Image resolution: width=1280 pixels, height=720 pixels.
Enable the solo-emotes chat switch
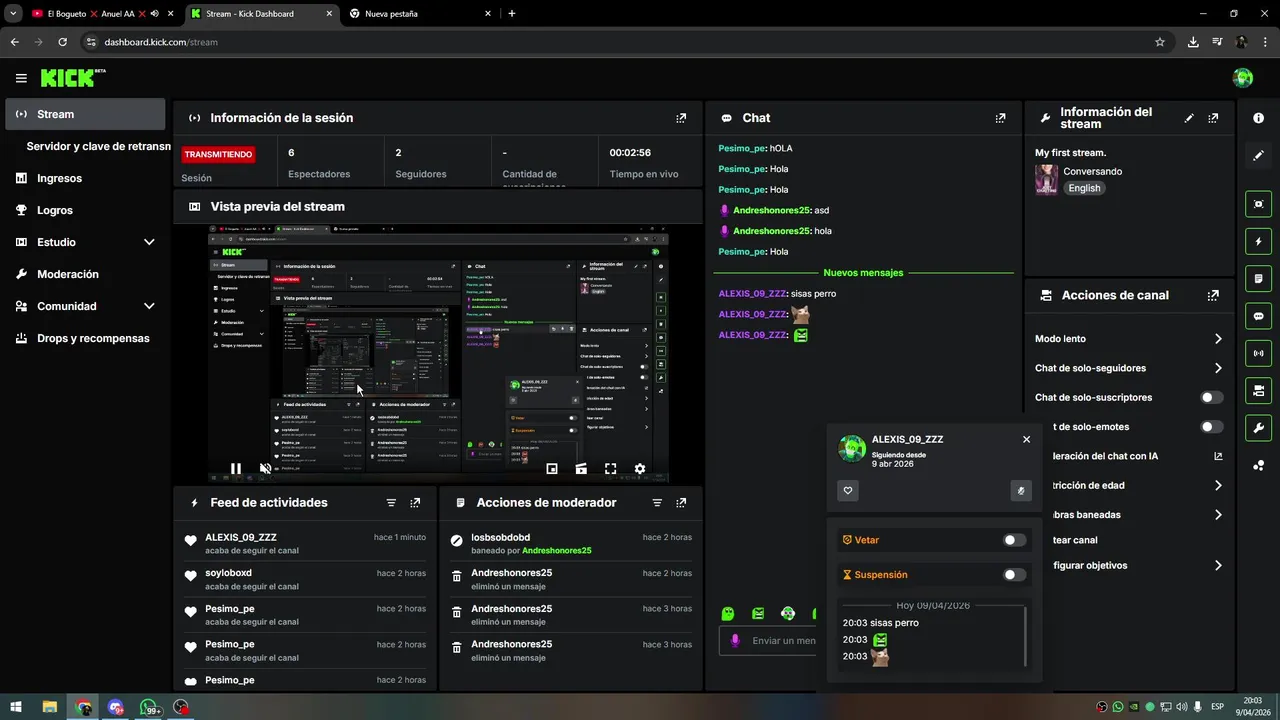tap(1212, 427)
